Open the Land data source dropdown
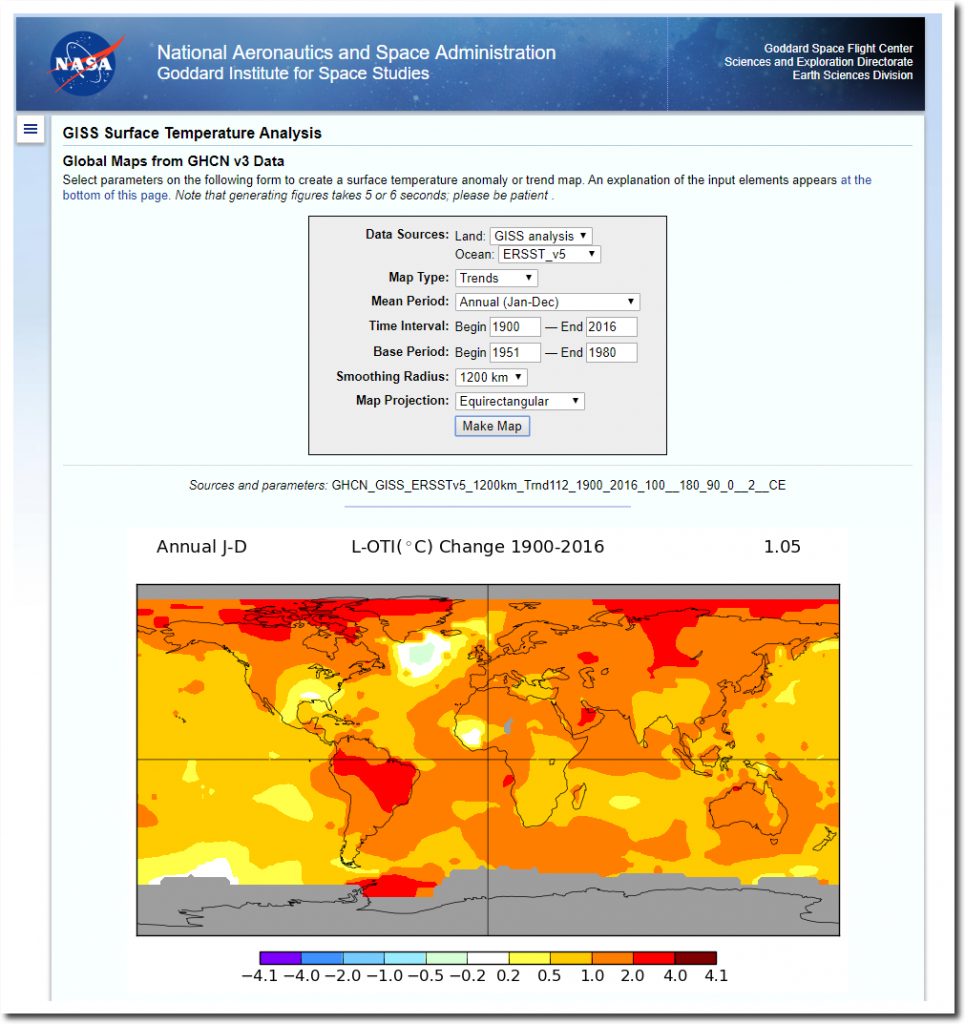Image resolution: width=965 pixels, height=1024 pixels. [x=541, y=236]
